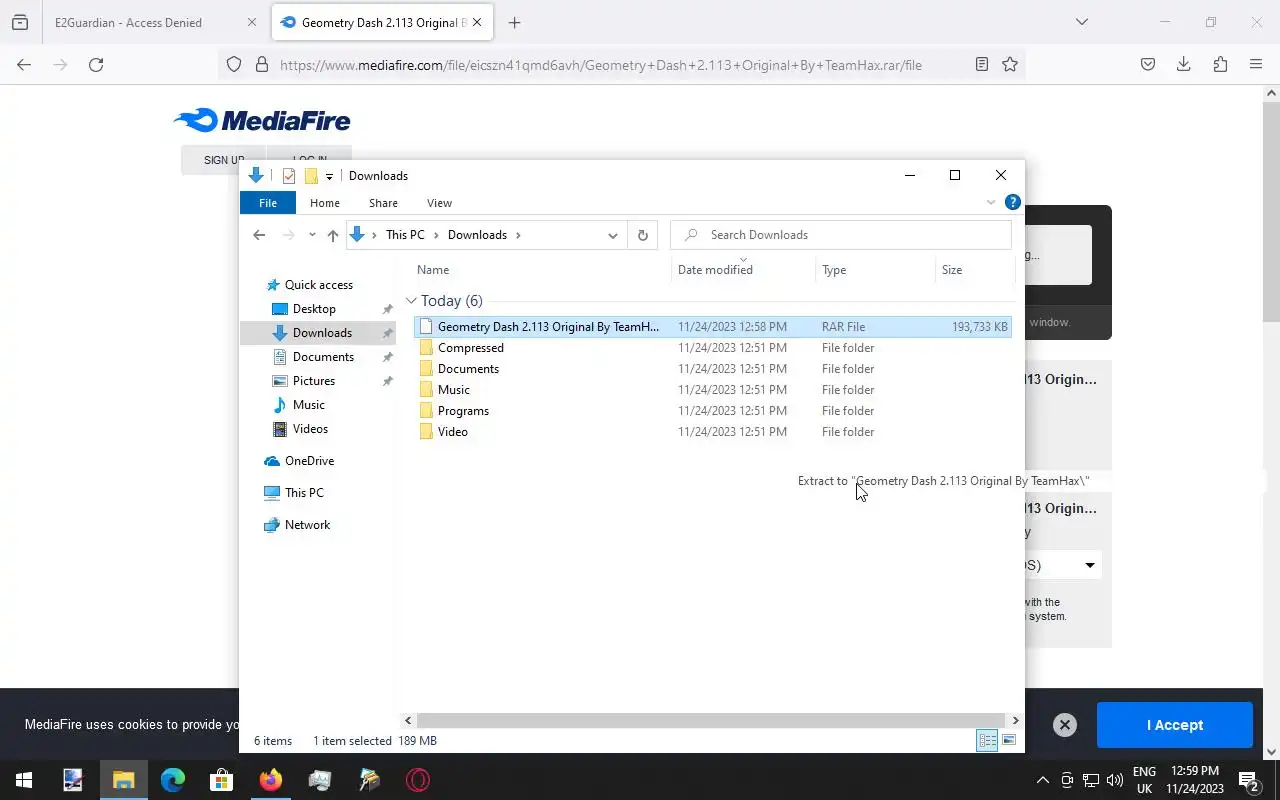
Task: Toggle Firefox reader view icon
Action: [x=982, y=65]
